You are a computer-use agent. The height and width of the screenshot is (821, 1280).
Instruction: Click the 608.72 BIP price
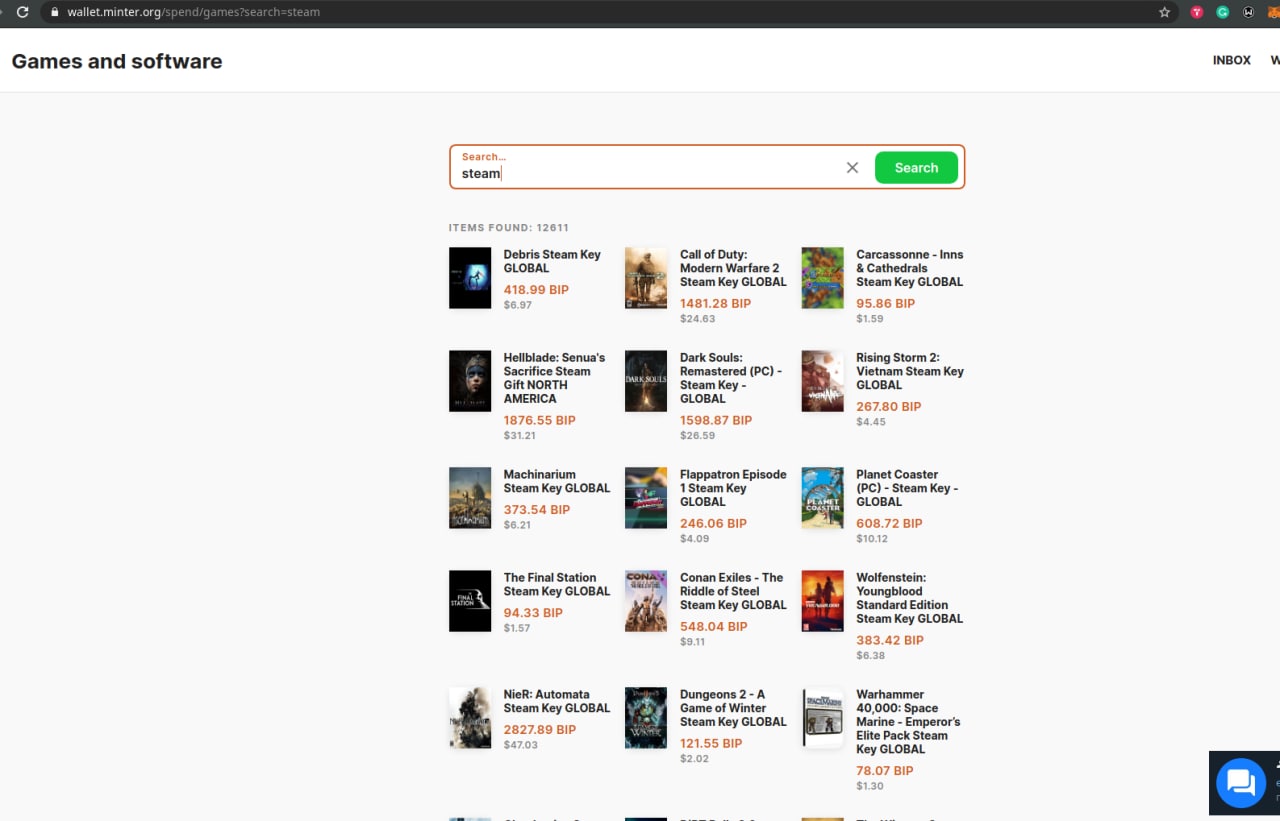point(889,523)
